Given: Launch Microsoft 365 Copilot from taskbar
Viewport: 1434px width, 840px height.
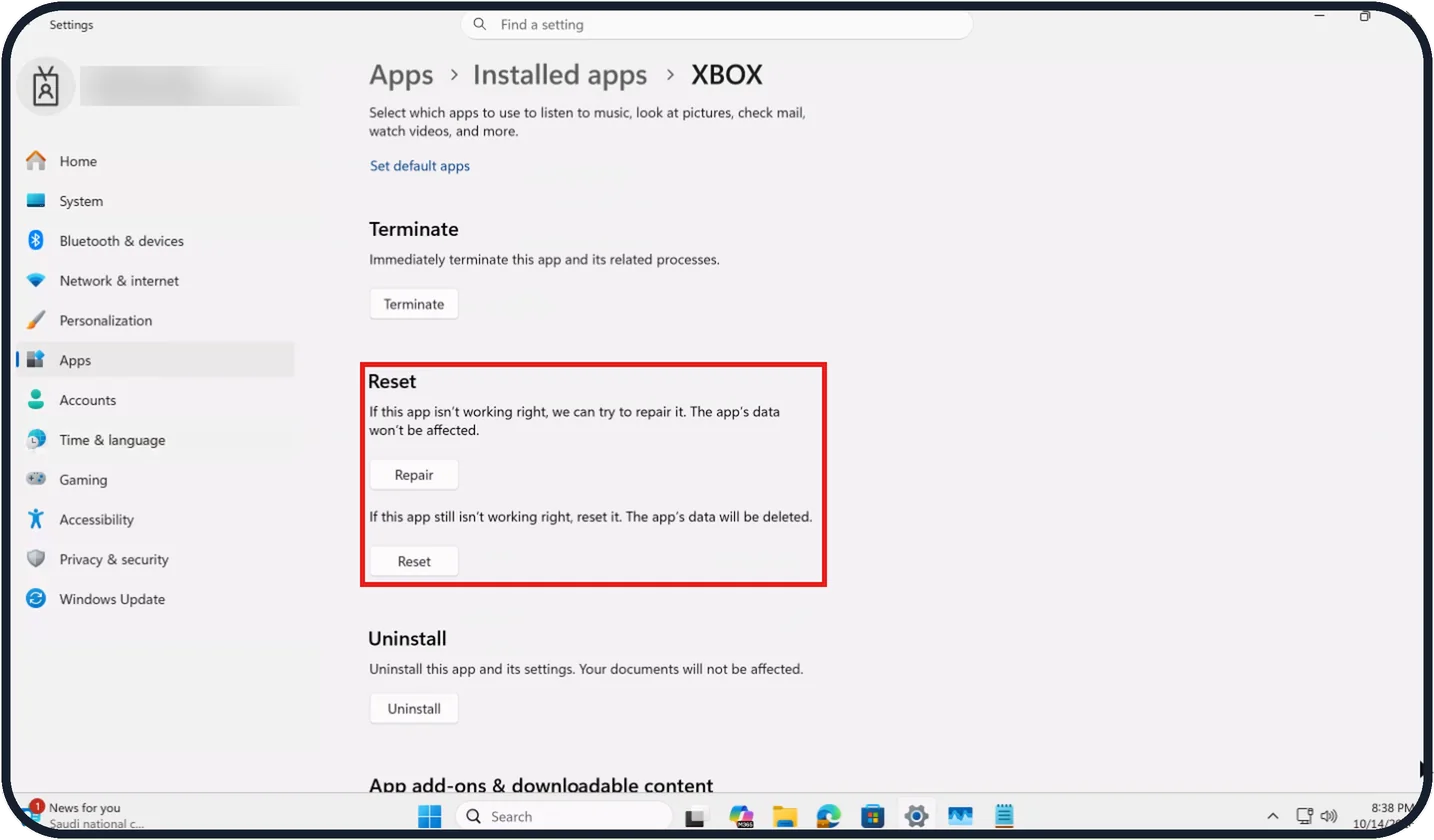Looking at the screenshot, I should click(x=741, y=816).
